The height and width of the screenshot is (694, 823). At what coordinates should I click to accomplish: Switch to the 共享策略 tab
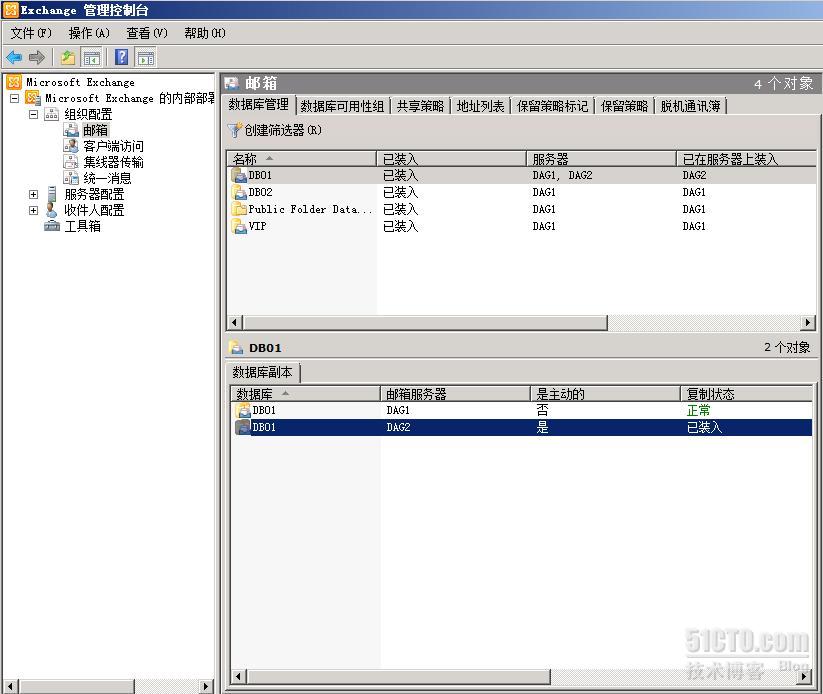(x=420, y=106)
